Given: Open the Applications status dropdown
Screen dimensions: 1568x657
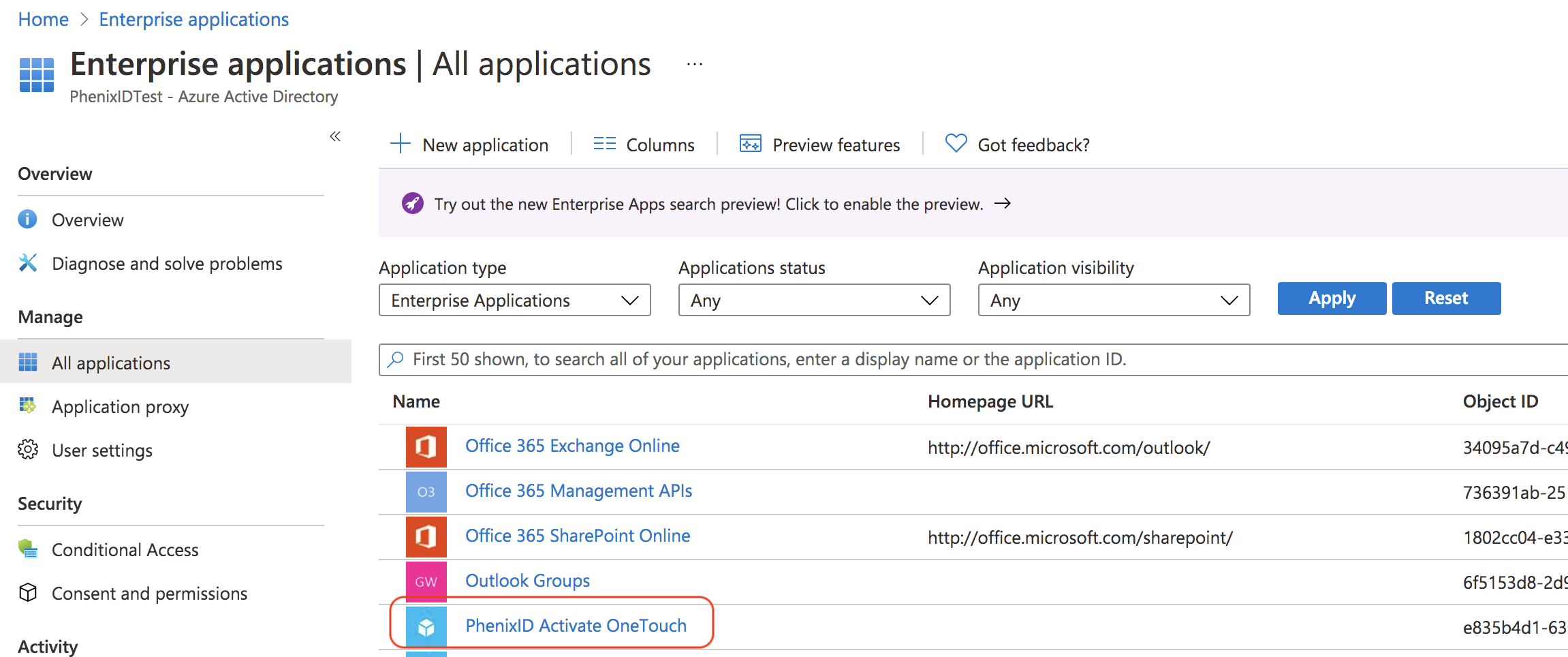Looking at the screenshot, I should click(814, 301).
